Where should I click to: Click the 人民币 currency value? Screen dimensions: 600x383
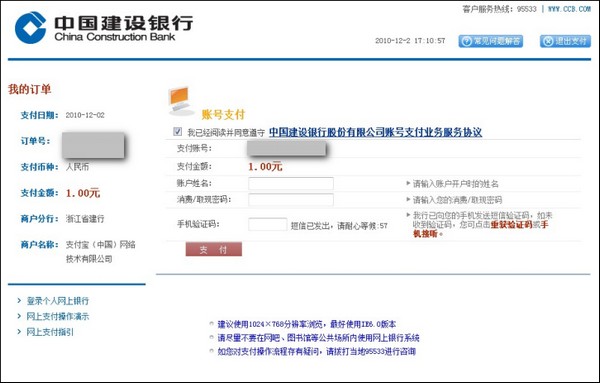[77, 167]
